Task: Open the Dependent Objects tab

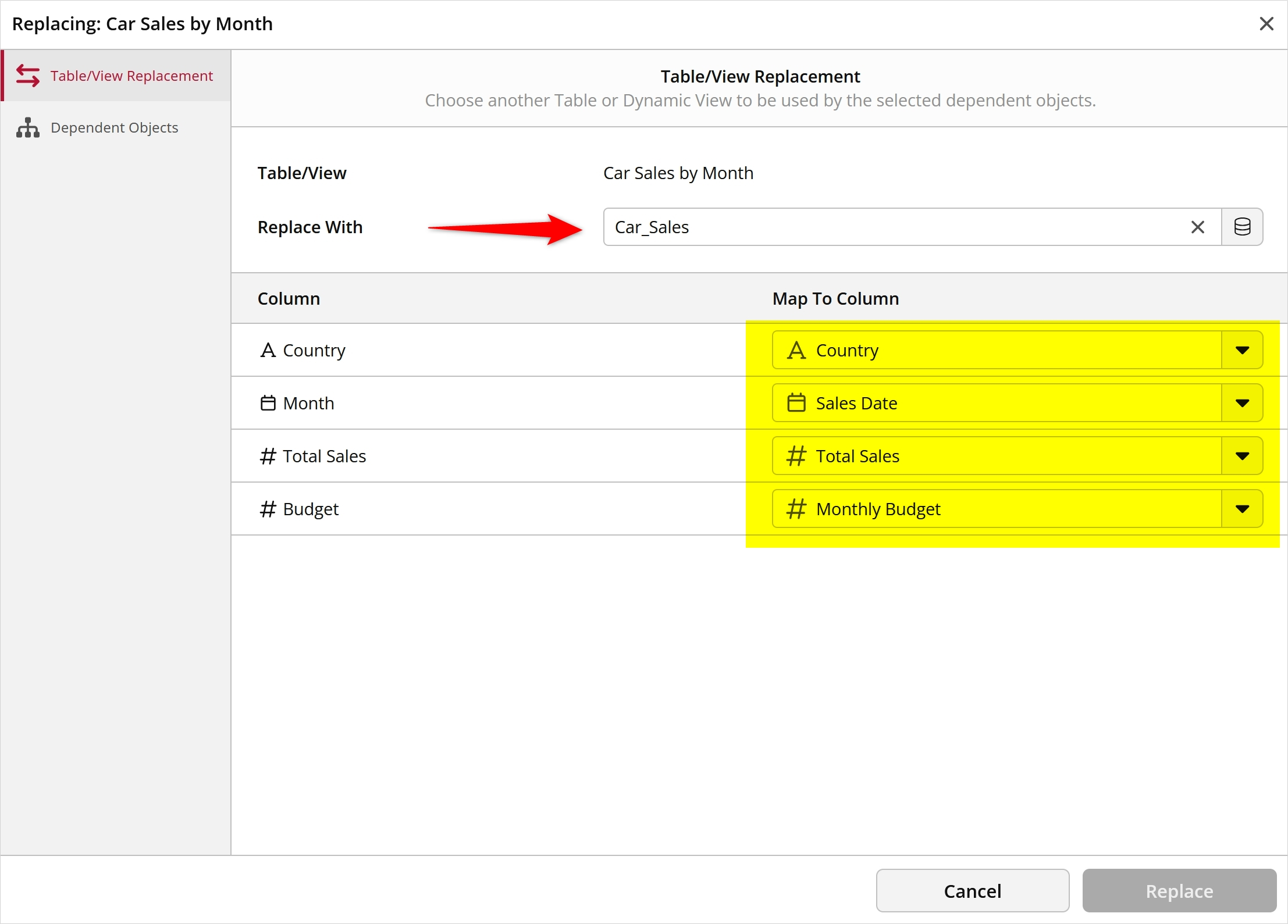Action: [x=116, y=128]
